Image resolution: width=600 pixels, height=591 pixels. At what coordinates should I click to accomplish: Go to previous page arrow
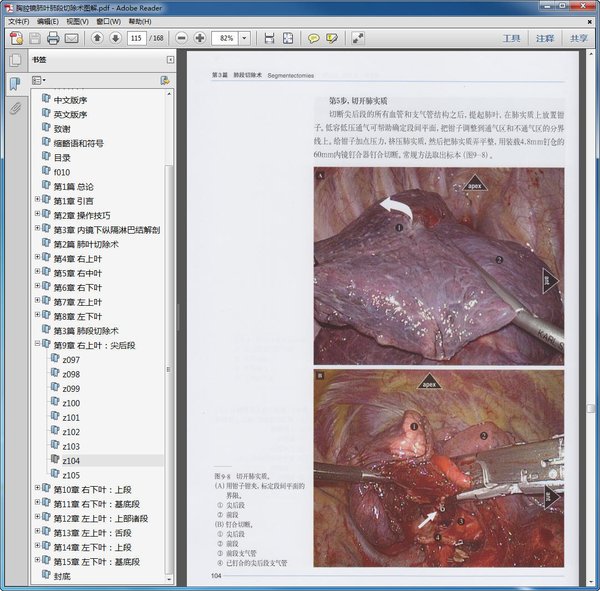pyautogui.click(x=97, y=38)
